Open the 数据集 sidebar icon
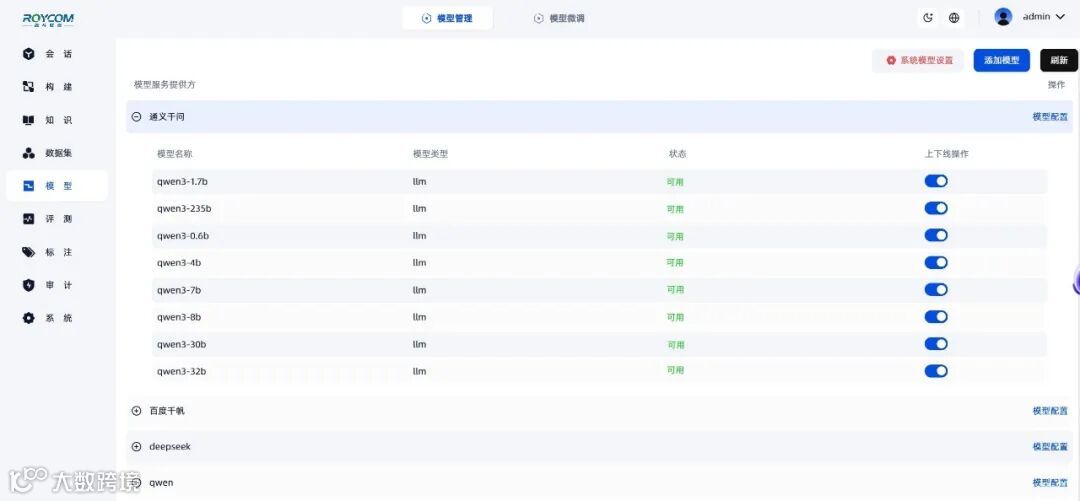Viewport: 1080px width, 501px height. [x=28, y=153]
